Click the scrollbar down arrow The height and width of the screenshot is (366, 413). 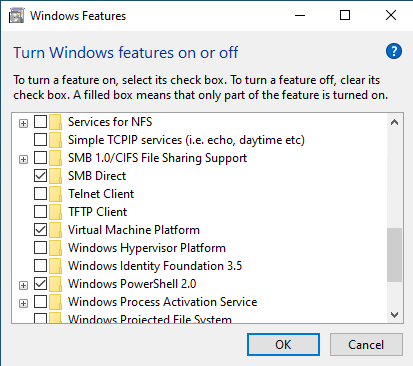pos(394,314)
